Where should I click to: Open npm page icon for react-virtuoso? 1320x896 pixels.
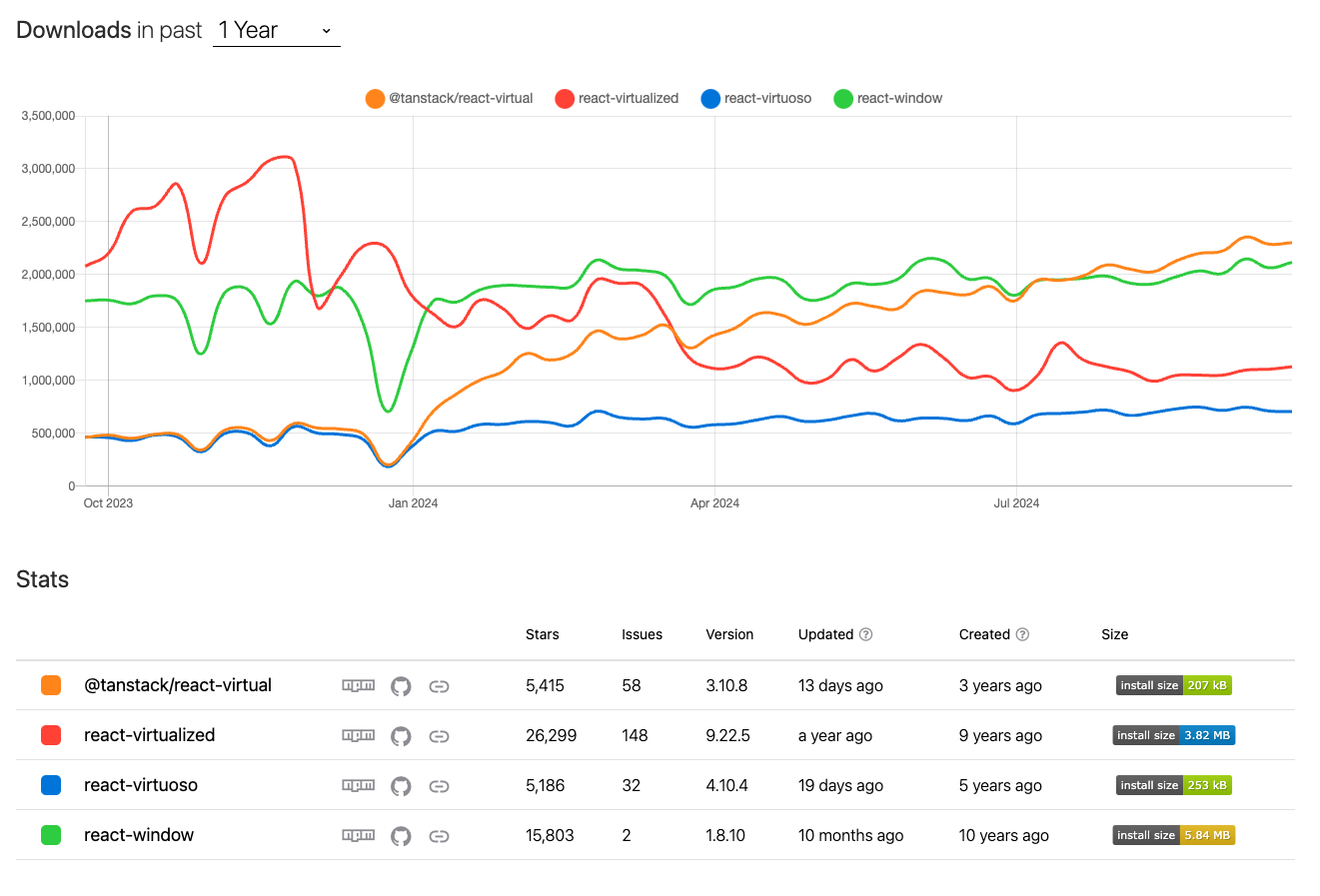pos(359,785)
